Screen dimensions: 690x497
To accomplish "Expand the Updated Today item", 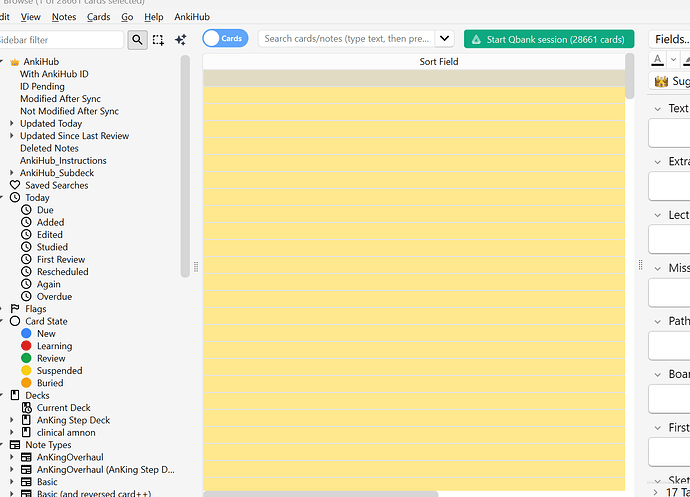I will coord(12,123).
